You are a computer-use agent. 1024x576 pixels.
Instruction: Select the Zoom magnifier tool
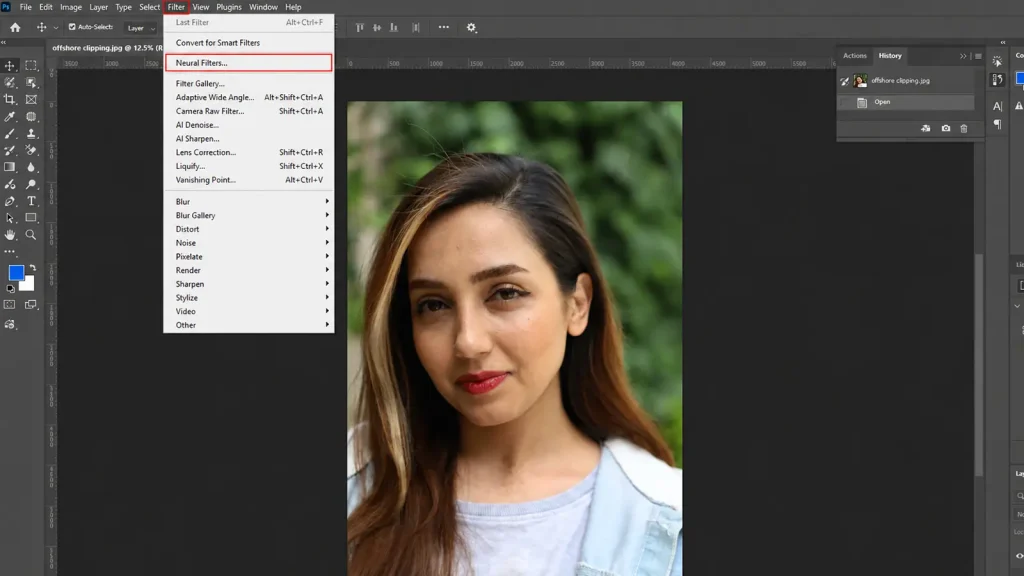pos(31,234)
